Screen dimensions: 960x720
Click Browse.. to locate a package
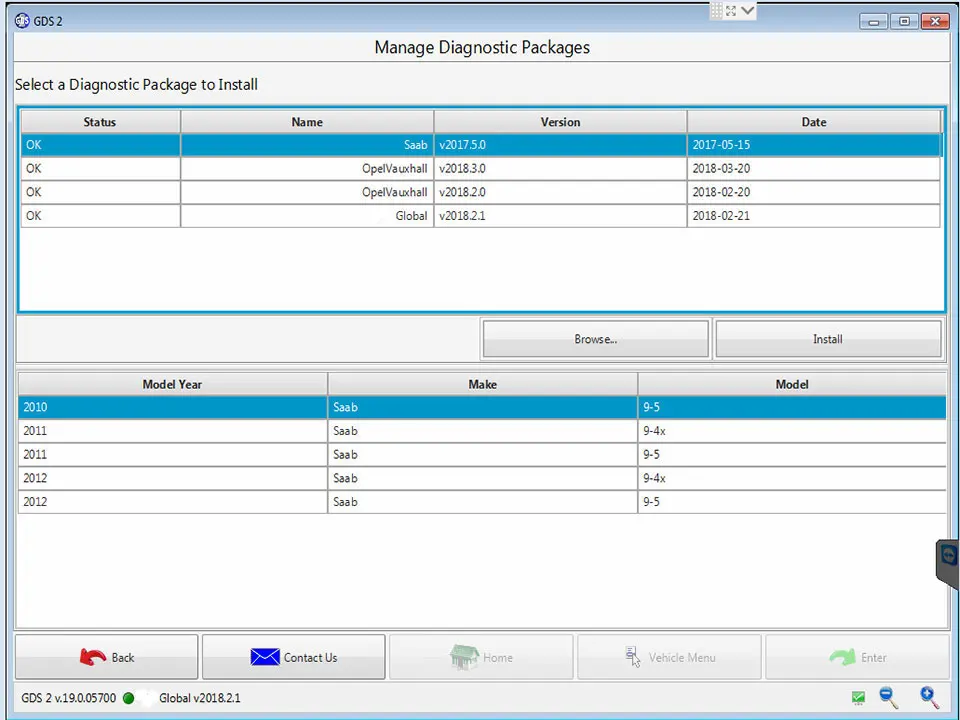click(596, 339)
